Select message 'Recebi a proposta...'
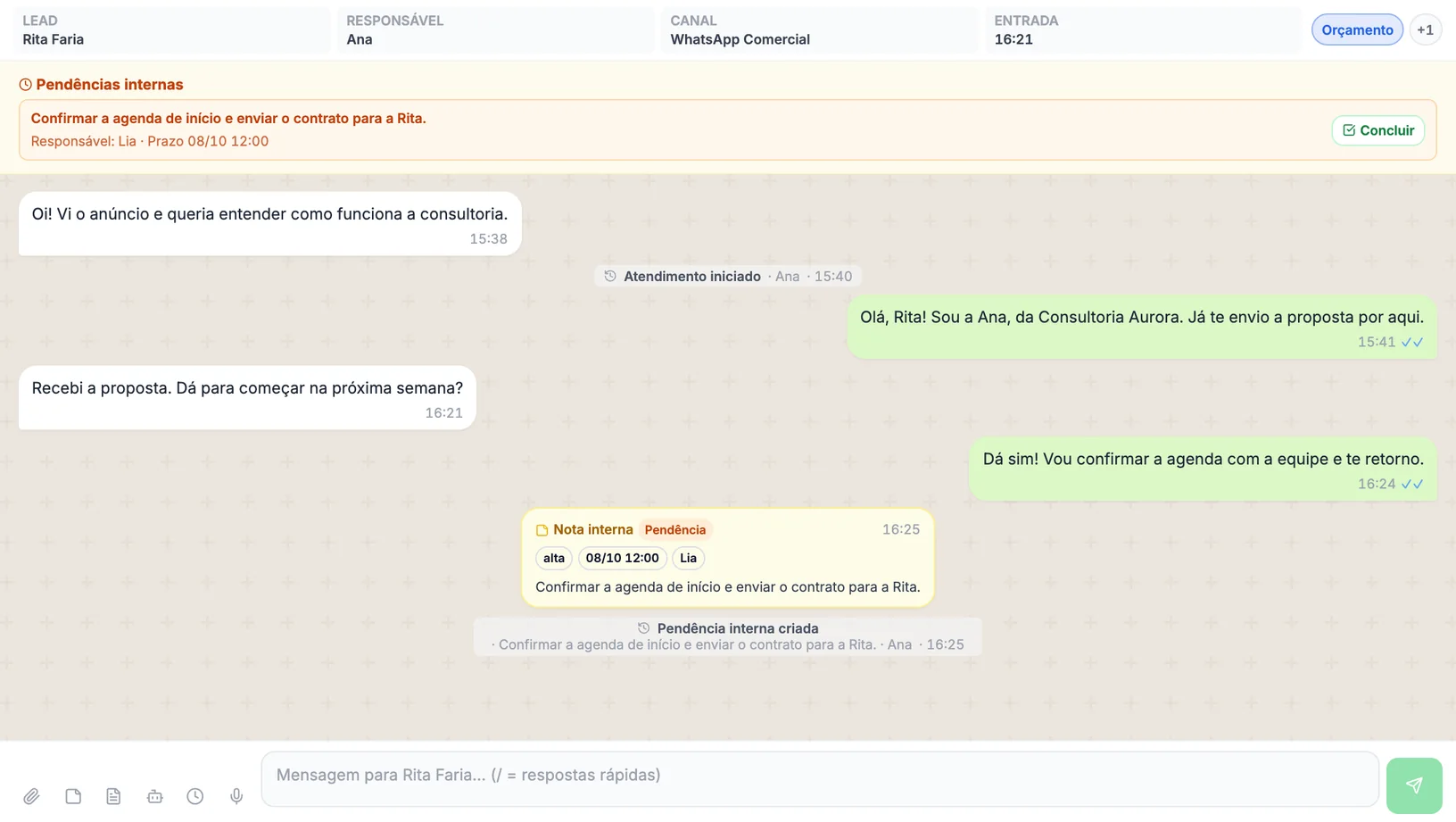The image size is (1456, 822). click(247, 397)
